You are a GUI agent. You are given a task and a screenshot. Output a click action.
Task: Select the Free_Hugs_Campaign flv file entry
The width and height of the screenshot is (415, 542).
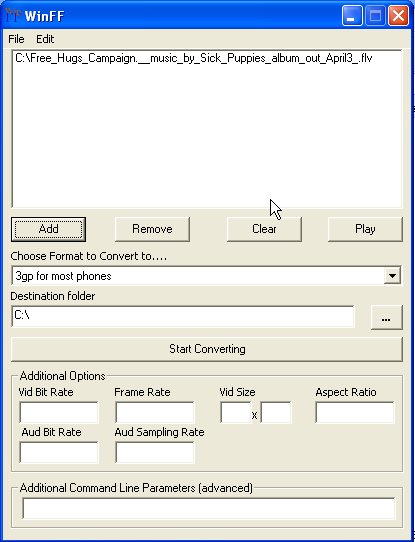point(194,58)
